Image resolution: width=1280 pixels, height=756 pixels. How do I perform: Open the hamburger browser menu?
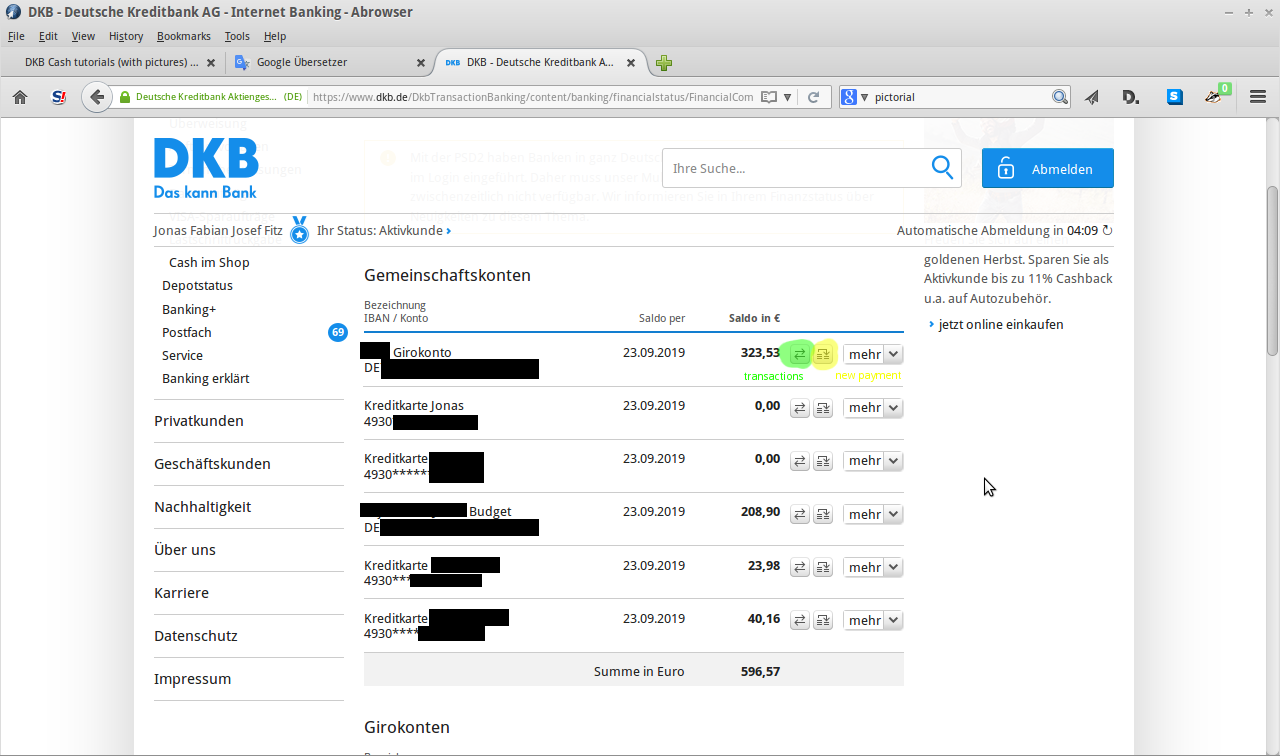pyautogui.click(x=1258, y=97)
